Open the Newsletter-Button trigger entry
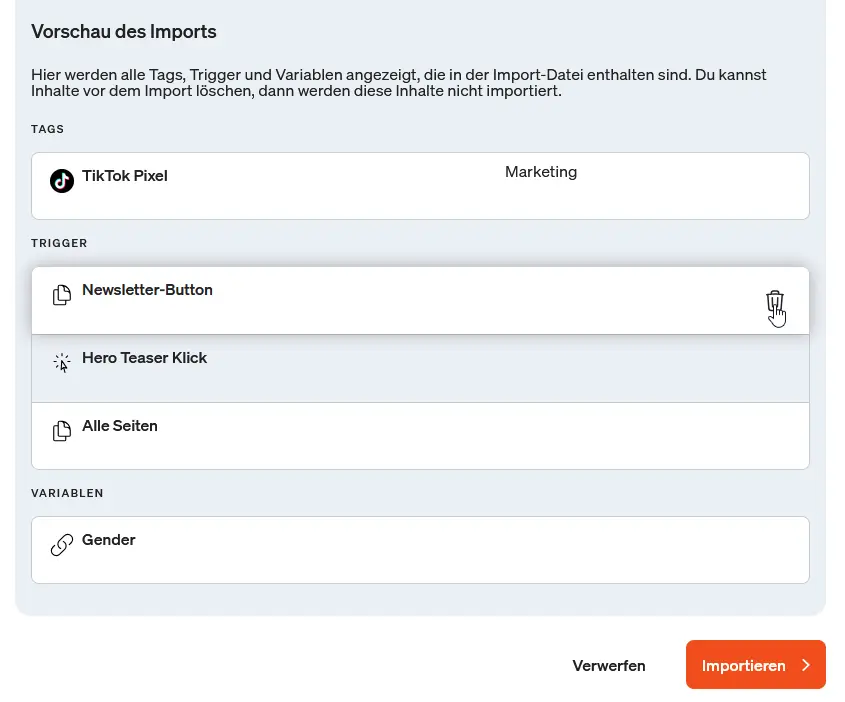 [x=147, y=290]
